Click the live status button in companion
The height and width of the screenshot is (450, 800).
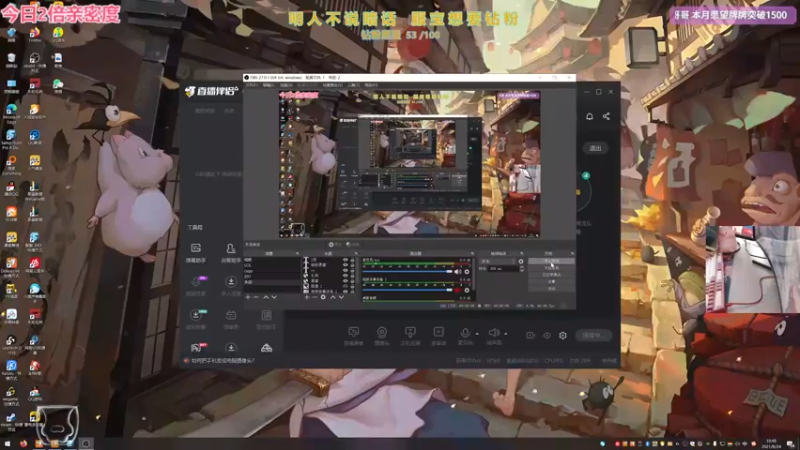pos(593,335)
